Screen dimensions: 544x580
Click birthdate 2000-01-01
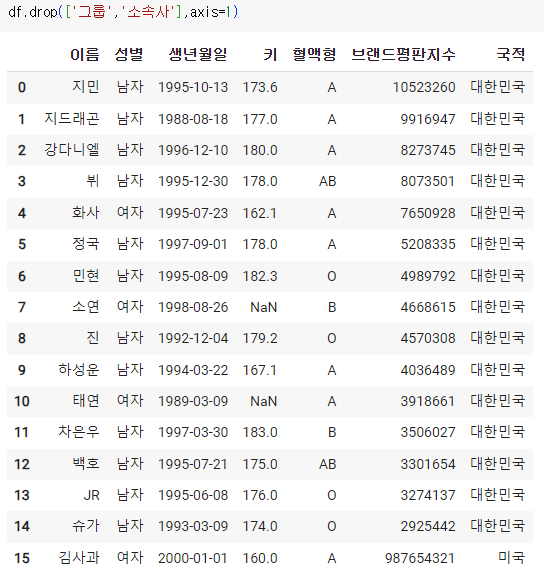[193, 558]
